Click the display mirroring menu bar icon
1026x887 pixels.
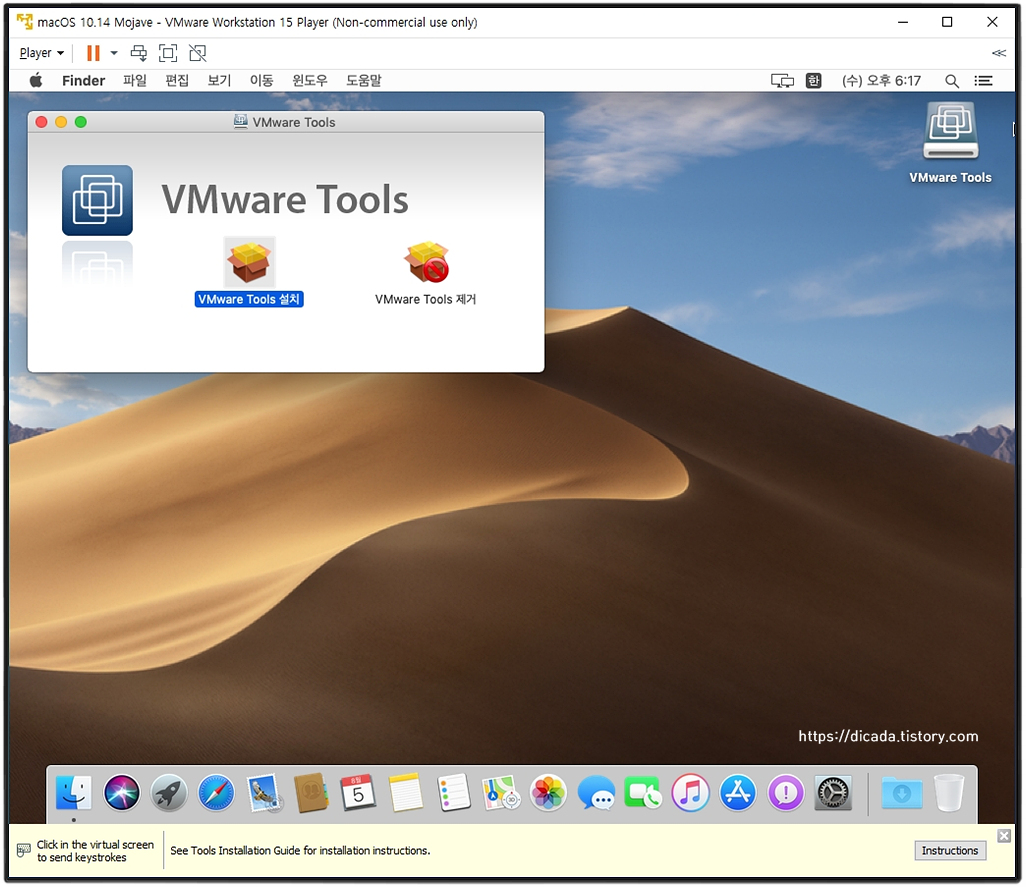pos(782,80)
